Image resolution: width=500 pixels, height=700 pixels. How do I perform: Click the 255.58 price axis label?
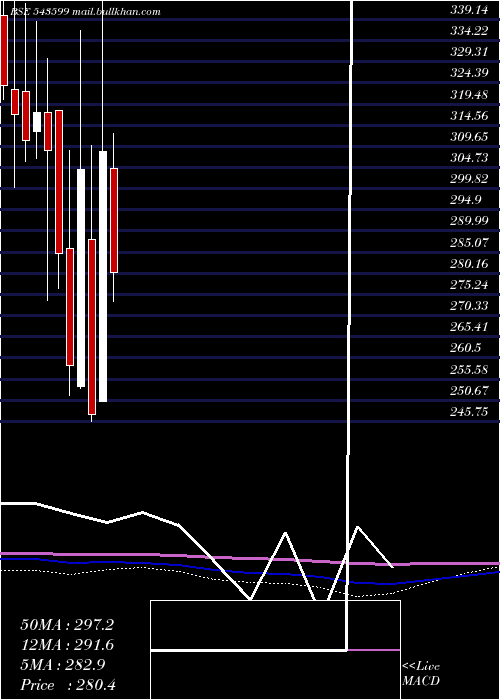pyautogui.click(x=469, y=370)
